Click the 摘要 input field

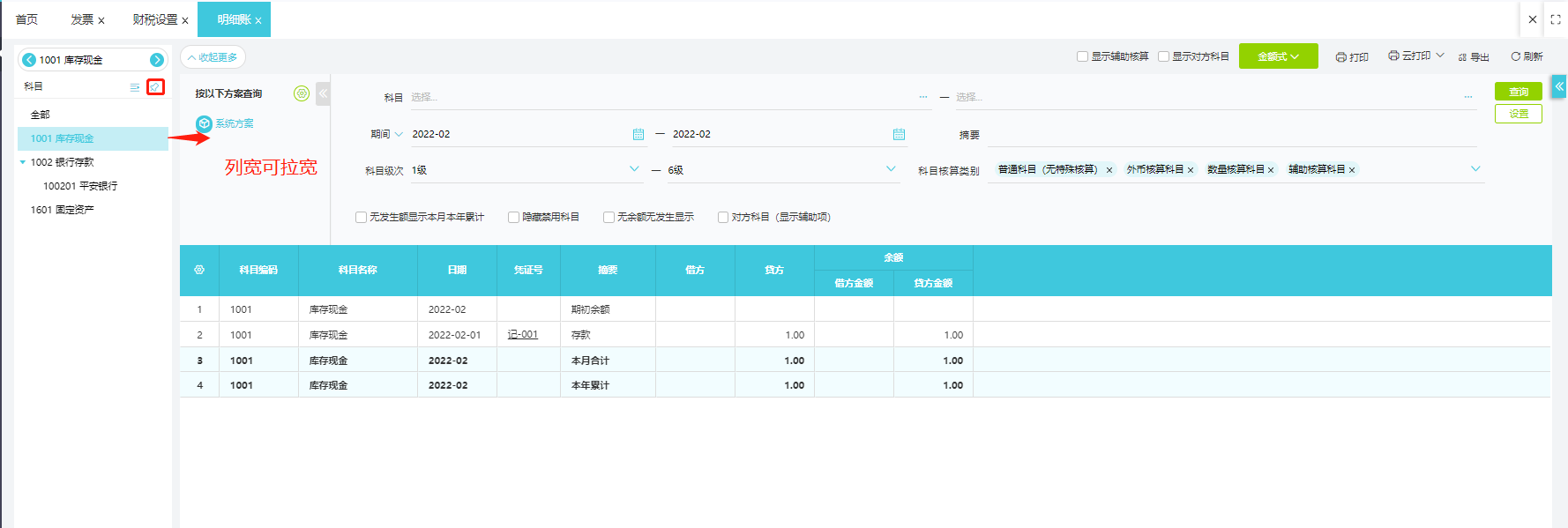pos(1230,135)
